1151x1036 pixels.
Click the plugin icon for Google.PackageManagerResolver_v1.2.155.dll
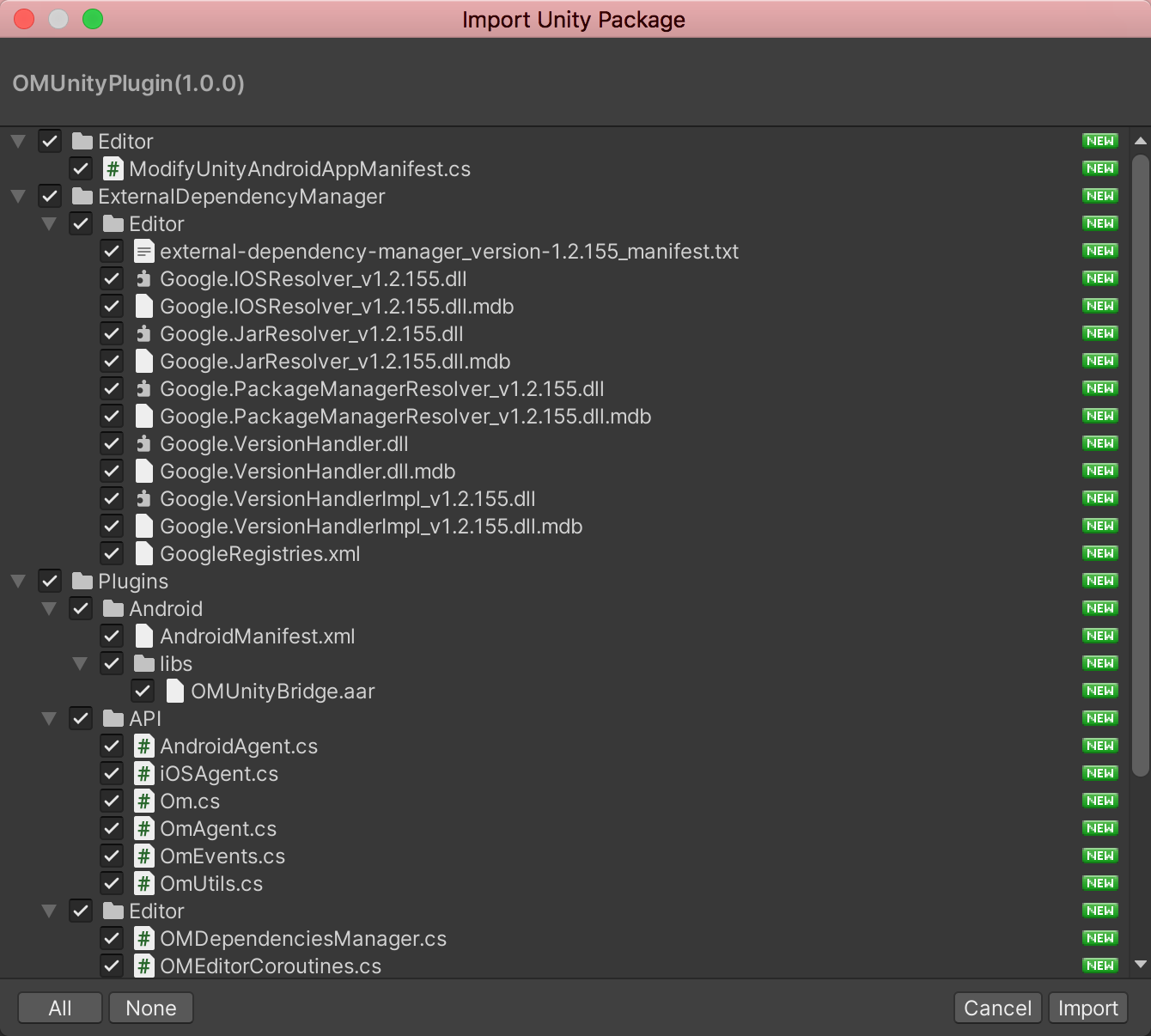(144, 389)
